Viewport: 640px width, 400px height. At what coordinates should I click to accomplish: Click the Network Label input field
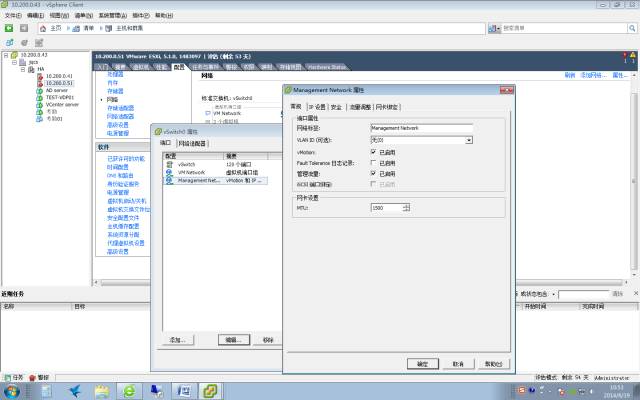point(422,128)
